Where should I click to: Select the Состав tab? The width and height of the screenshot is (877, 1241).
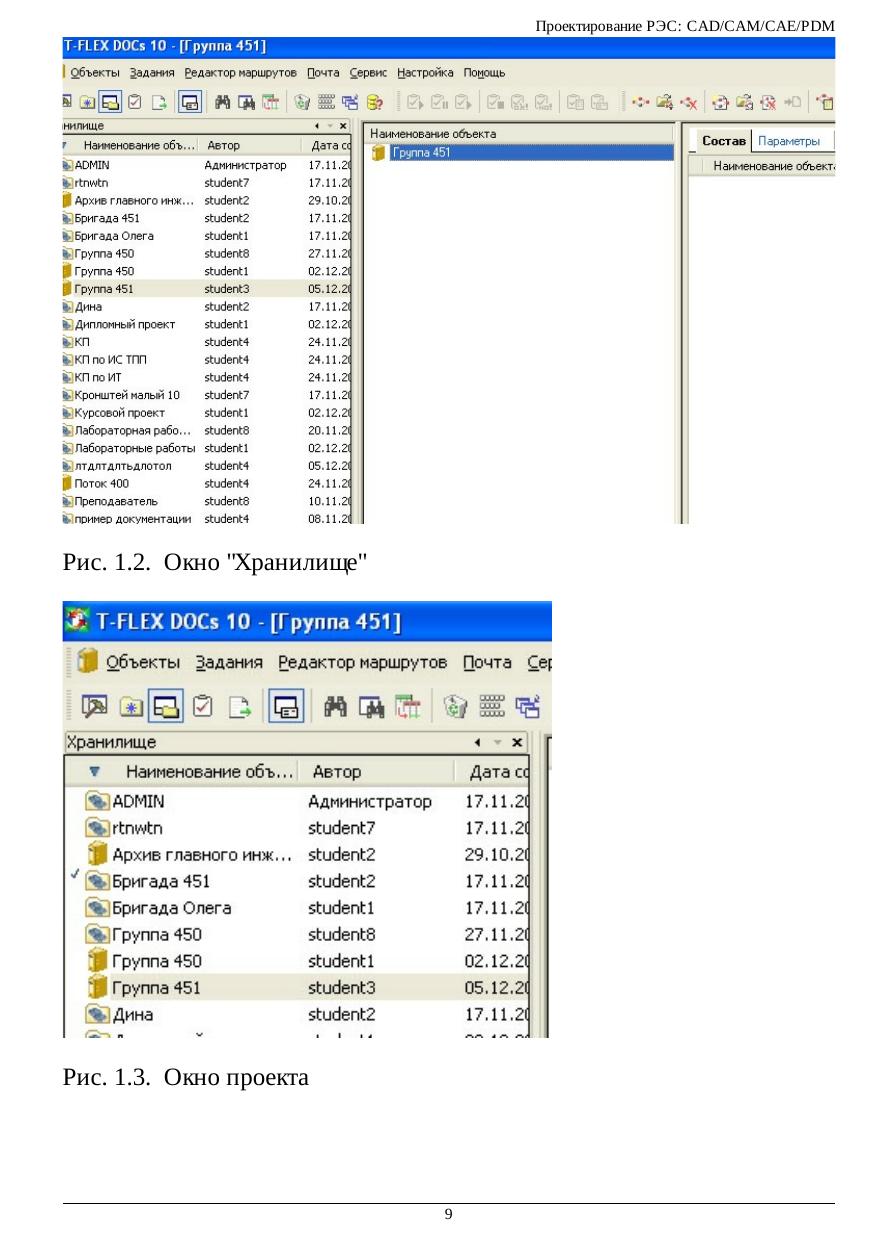[723, 141]
